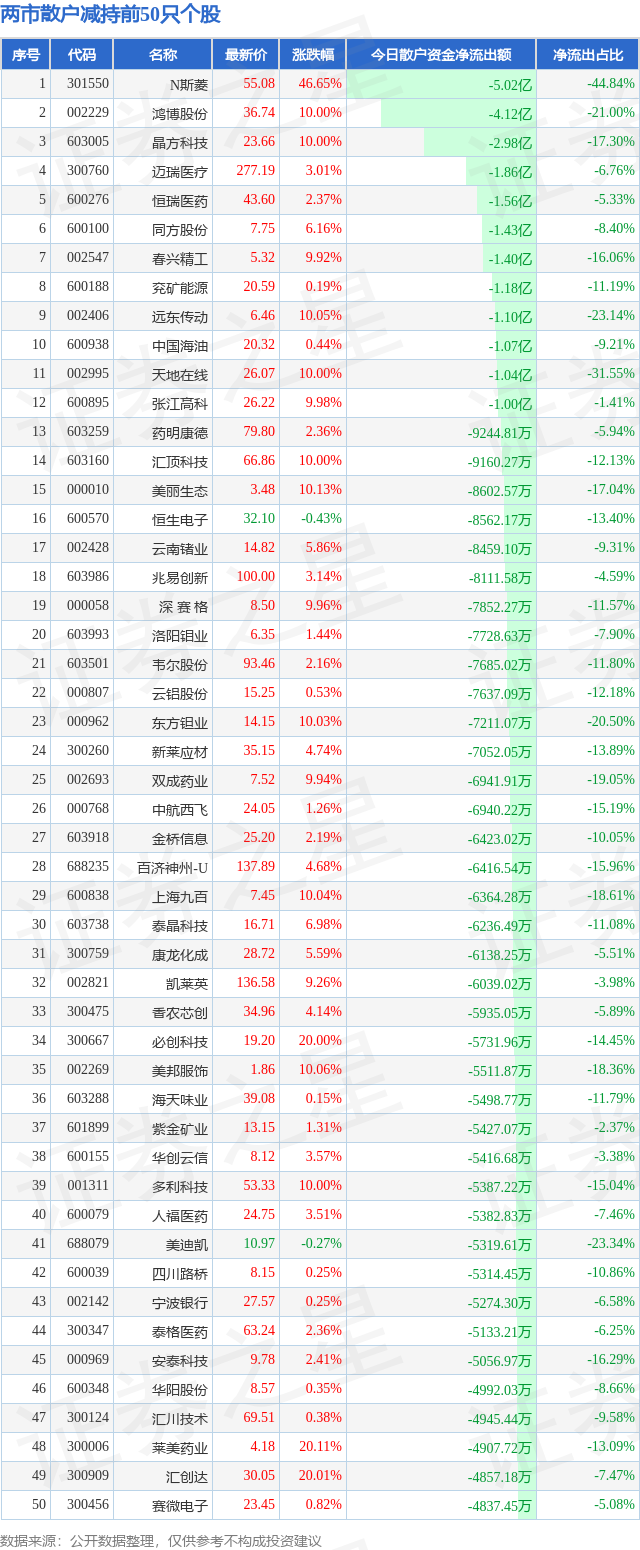Click the 10.04% change for 上海九百
640x1550 pixels.
click(320, 896)
